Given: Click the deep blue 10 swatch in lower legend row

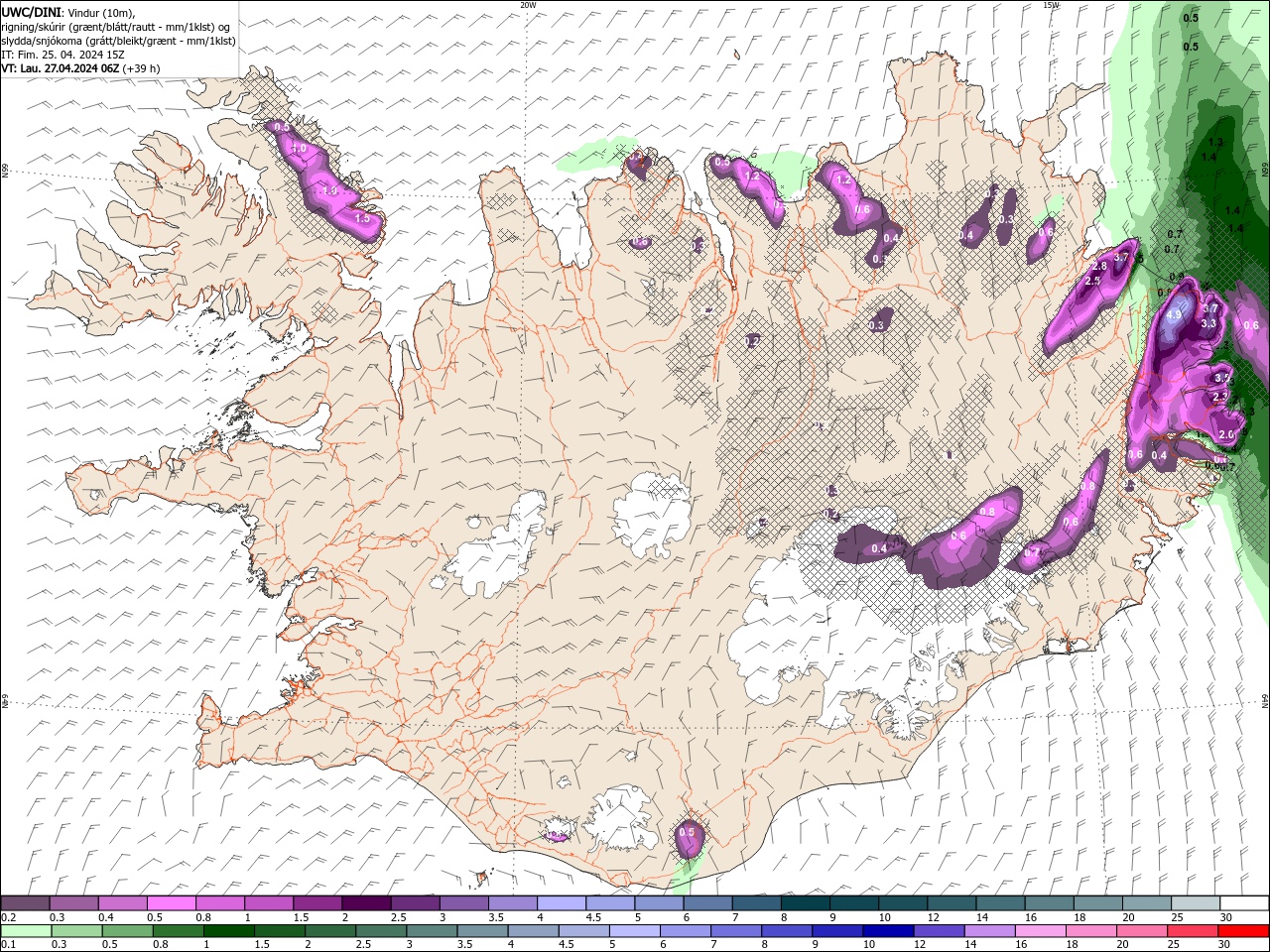Looking at the screenshot, I should pos(888,931).
